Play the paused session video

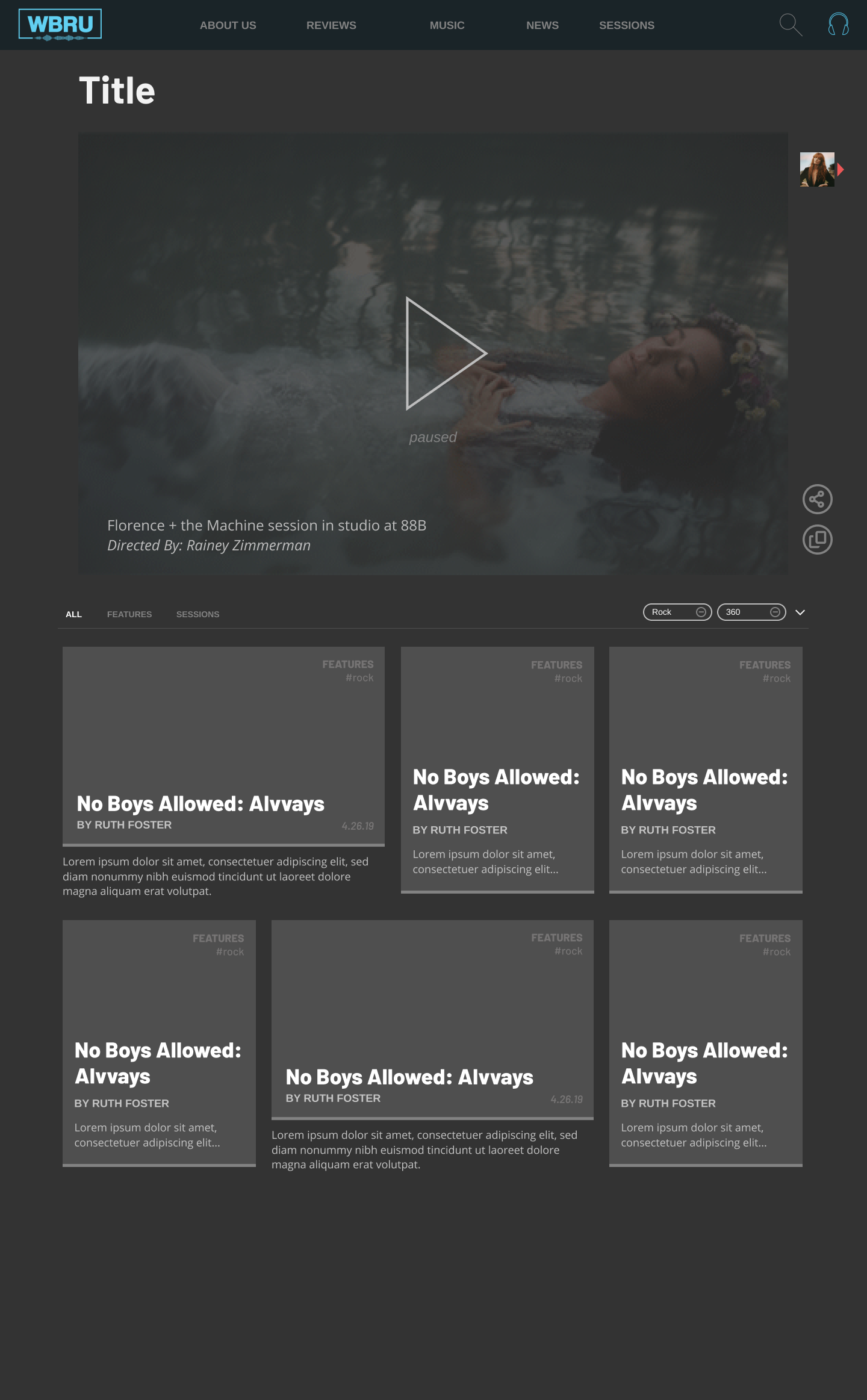coord(446,353)
